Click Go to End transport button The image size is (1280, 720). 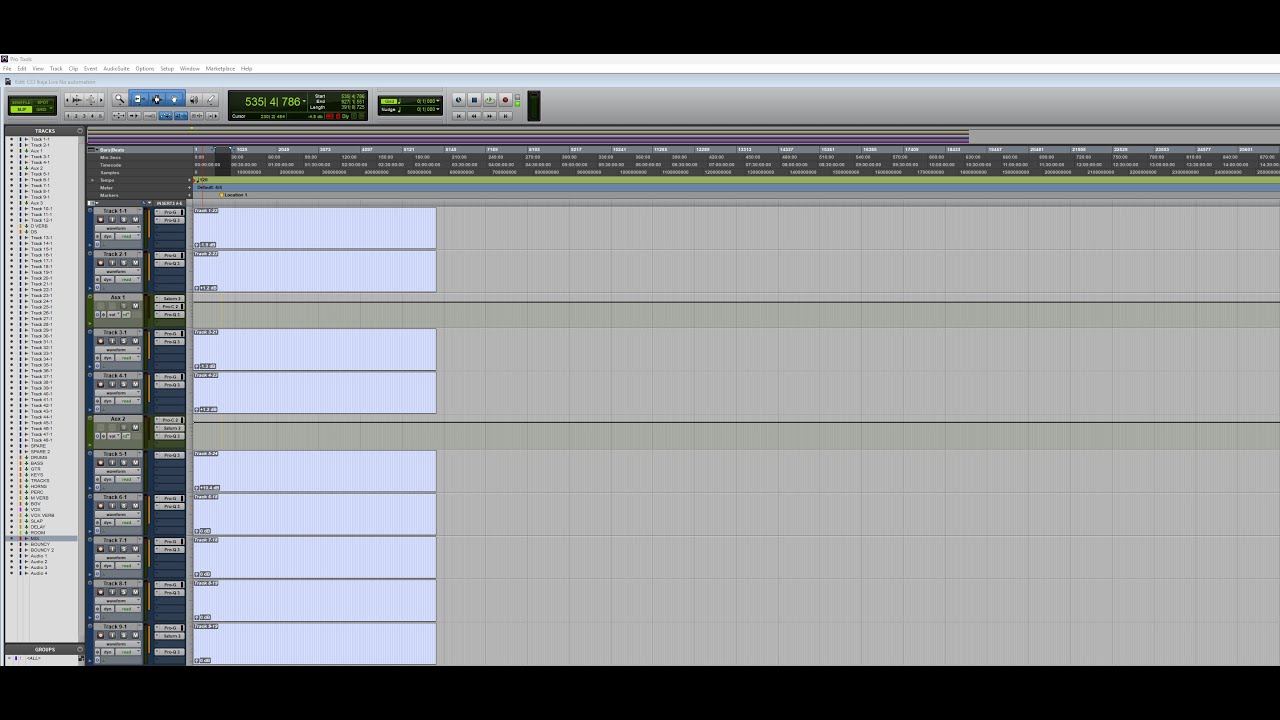pos(505,115)
